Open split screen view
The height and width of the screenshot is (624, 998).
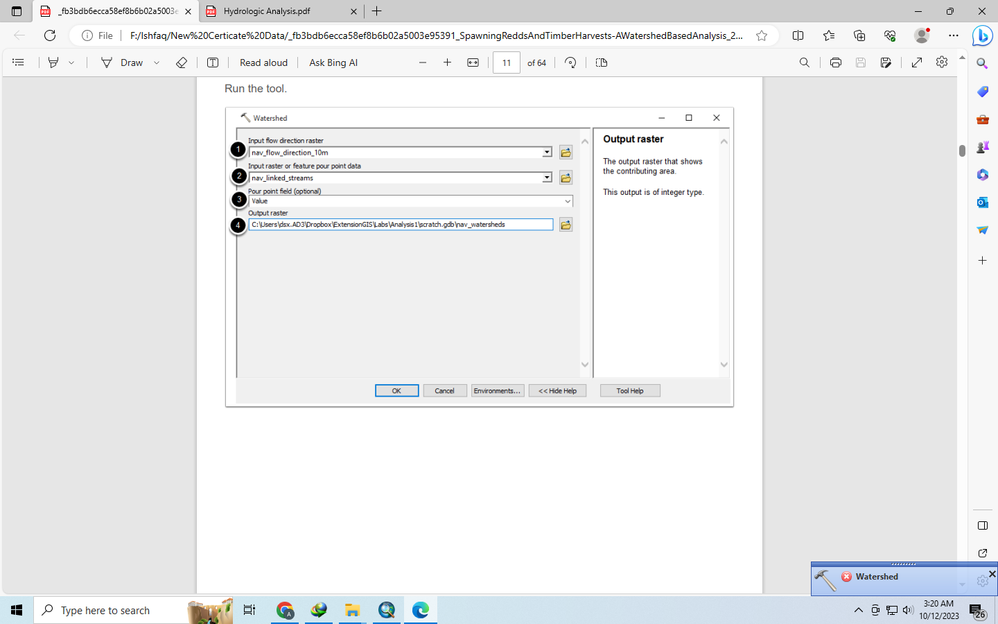click(798, 36)
